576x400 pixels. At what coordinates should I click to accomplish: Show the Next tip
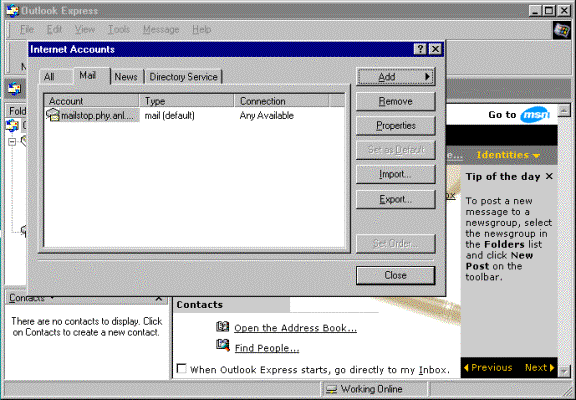click(x=540, y=367)
